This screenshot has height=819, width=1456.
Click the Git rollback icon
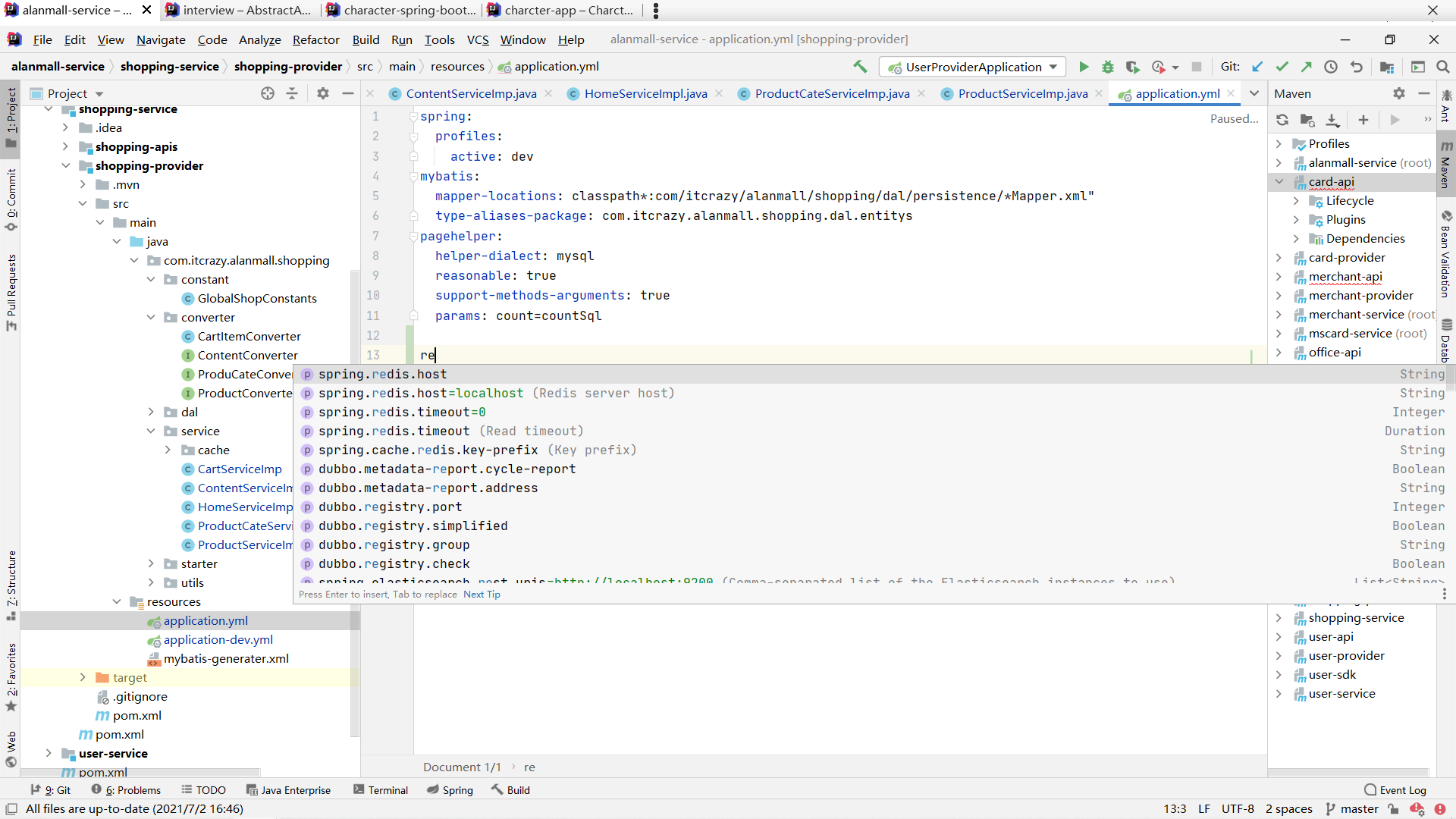tap(1356, 67)
